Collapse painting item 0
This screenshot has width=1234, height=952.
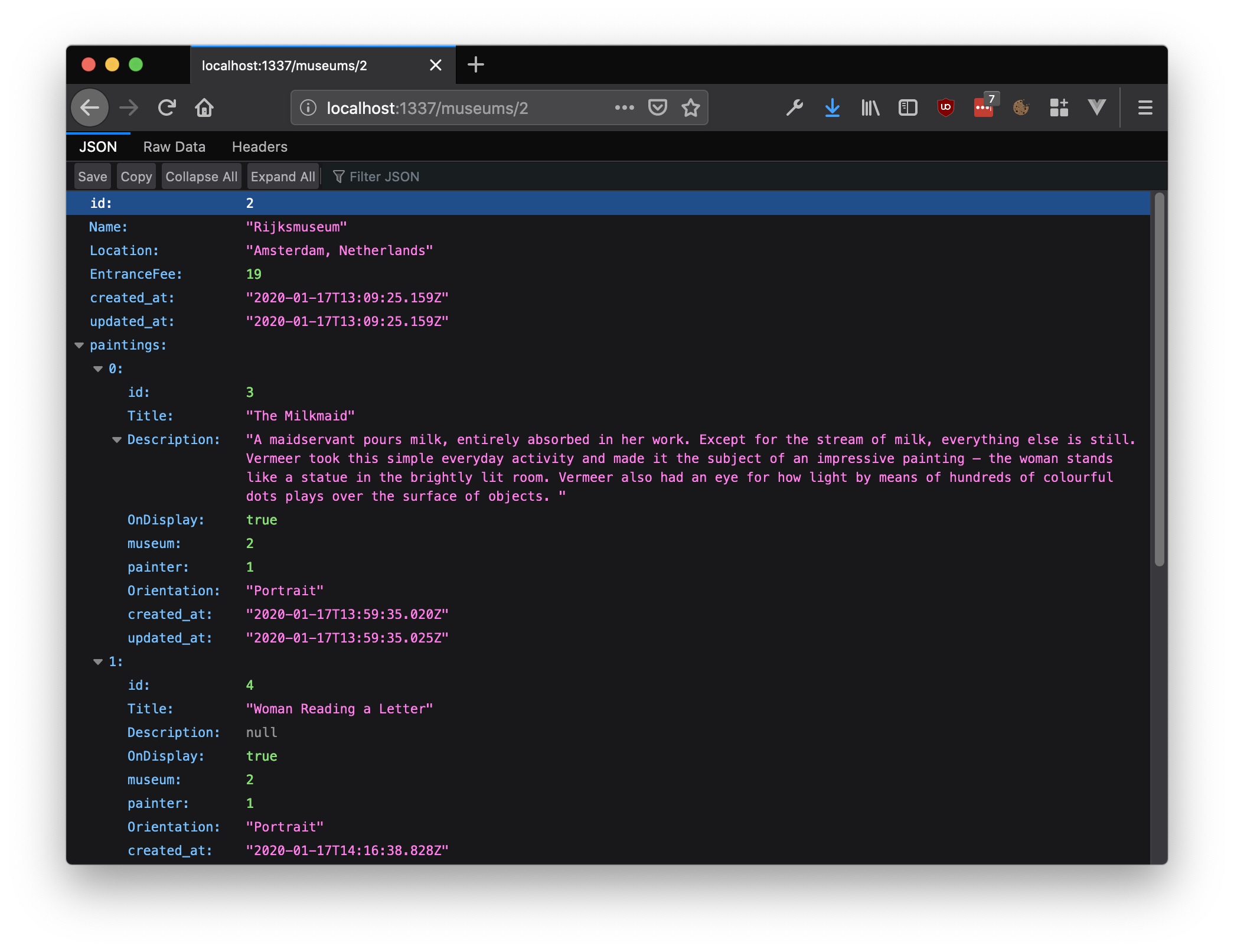click(x=98, y=369)
